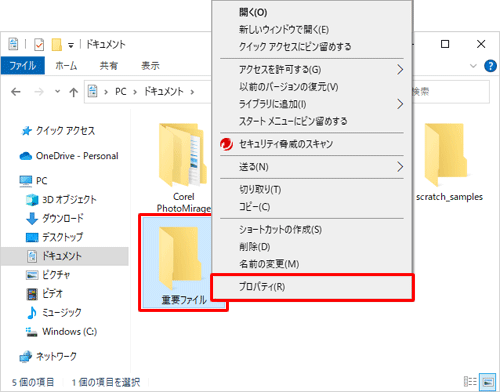Switch to the 表示 ribbon tab

150,66
